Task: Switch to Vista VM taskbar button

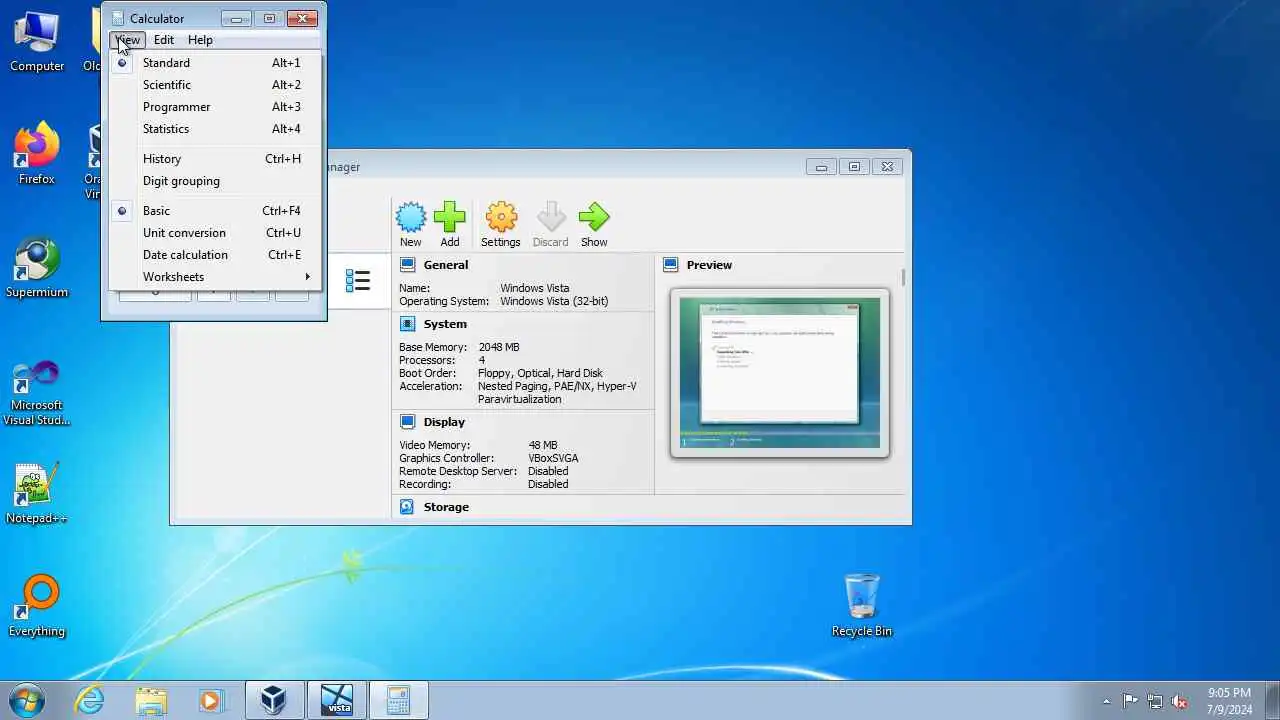Action: tap(337, 701)
